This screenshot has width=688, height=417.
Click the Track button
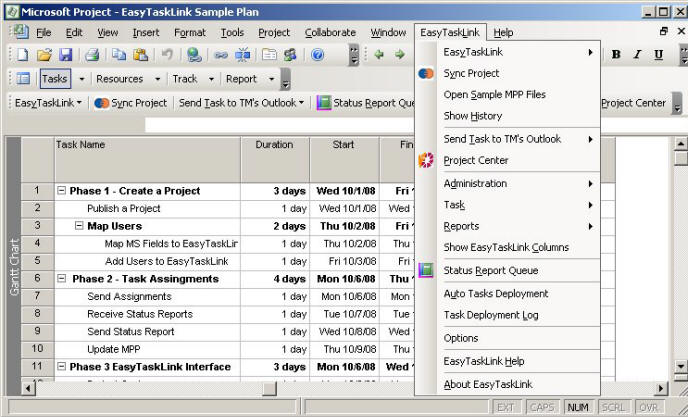(185, 79)
